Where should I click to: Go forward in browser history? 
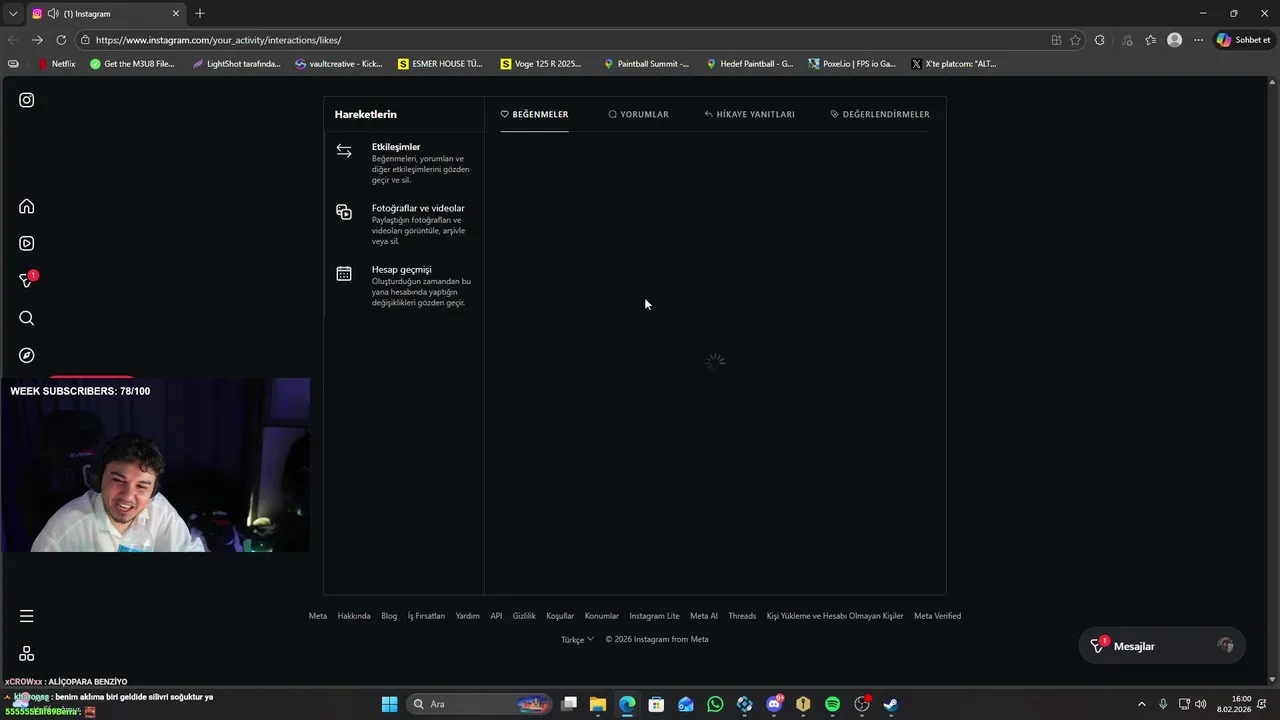pos(37,40)
